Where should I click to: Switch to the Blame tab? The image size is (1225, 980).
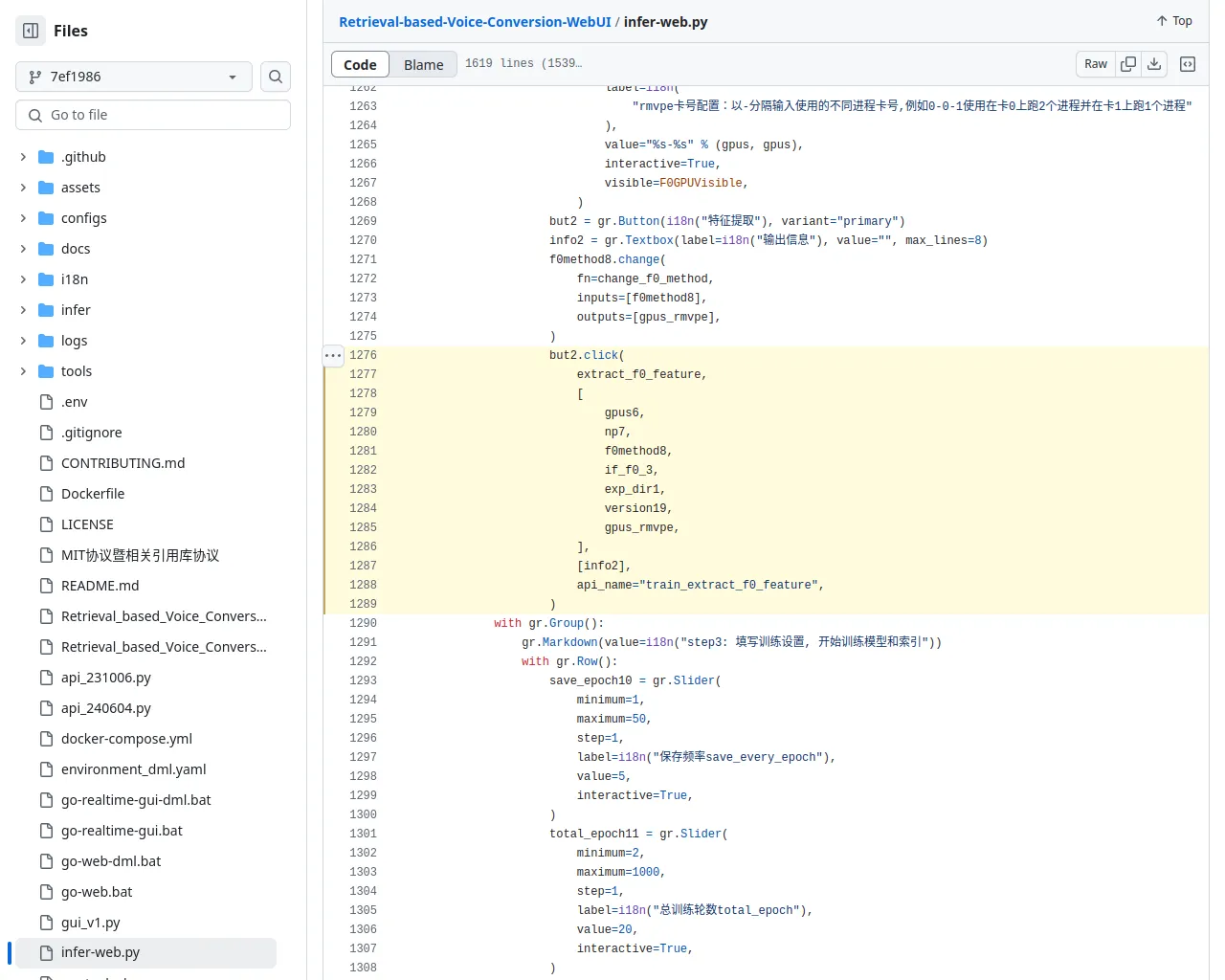tap(423, 64)
